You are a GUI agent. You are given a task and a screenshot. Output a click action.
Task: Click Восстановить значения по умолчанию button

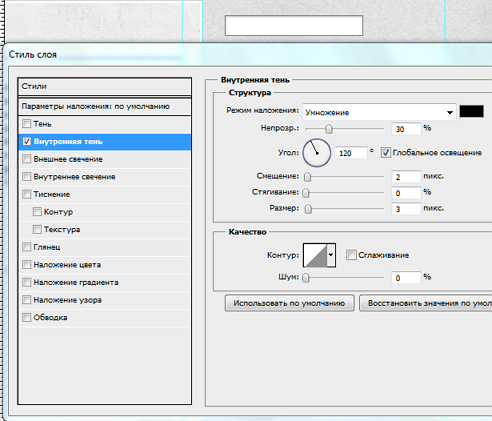426,303
